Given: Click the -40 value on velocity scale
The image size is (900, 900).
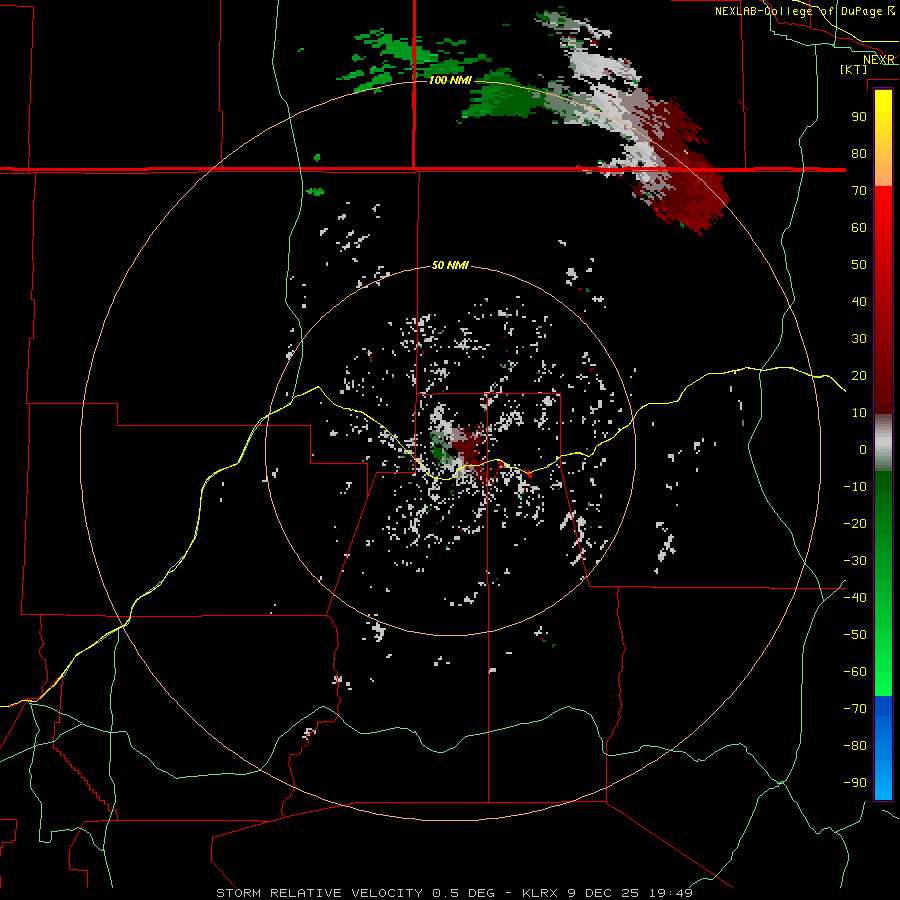Looking at the screenshot, I should pos(855,598).
